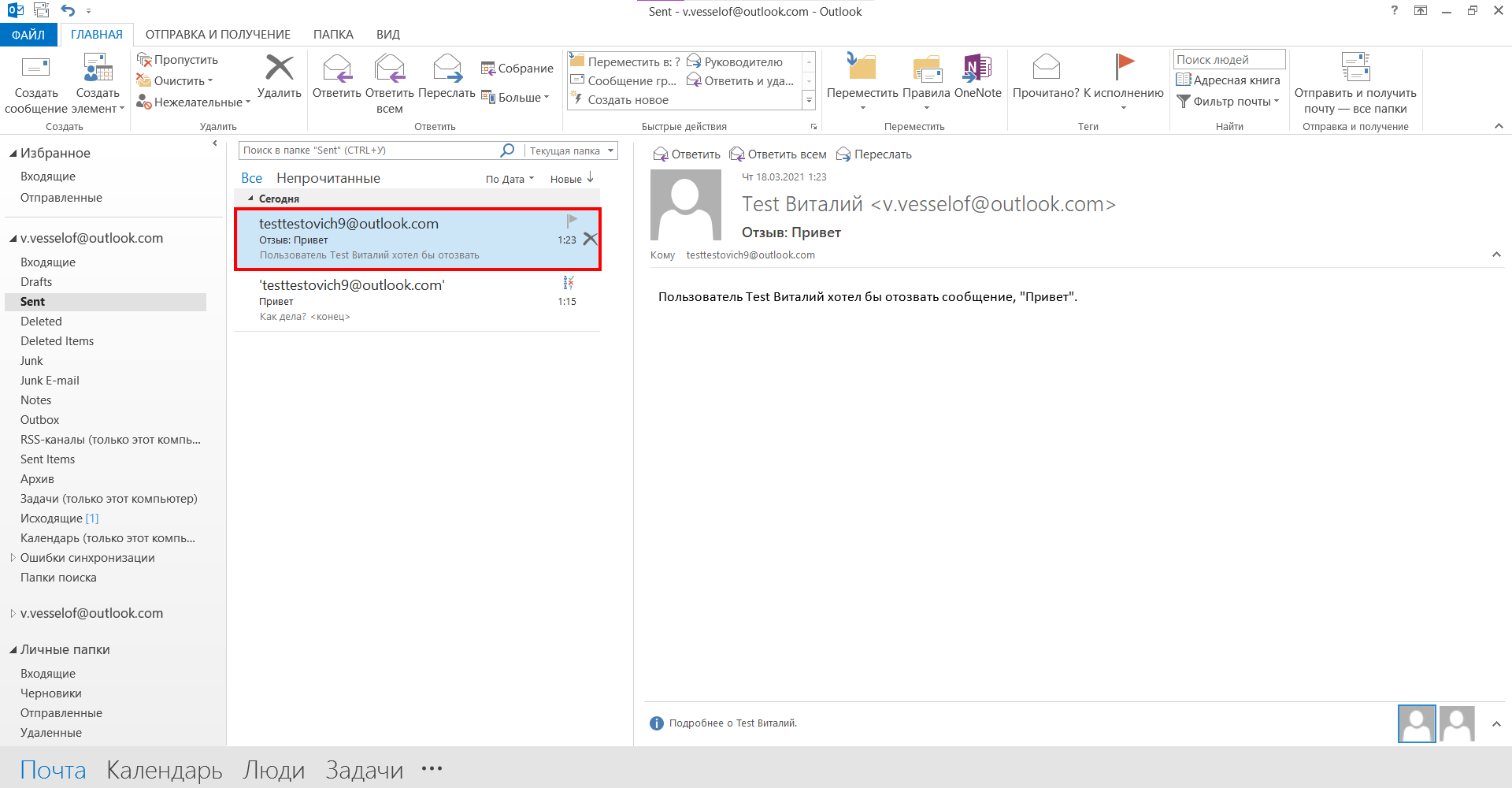Viewport: 1512px width, 788px height.
Task: Click Собрание (Meeting) reply button
Action: [517, 69]
